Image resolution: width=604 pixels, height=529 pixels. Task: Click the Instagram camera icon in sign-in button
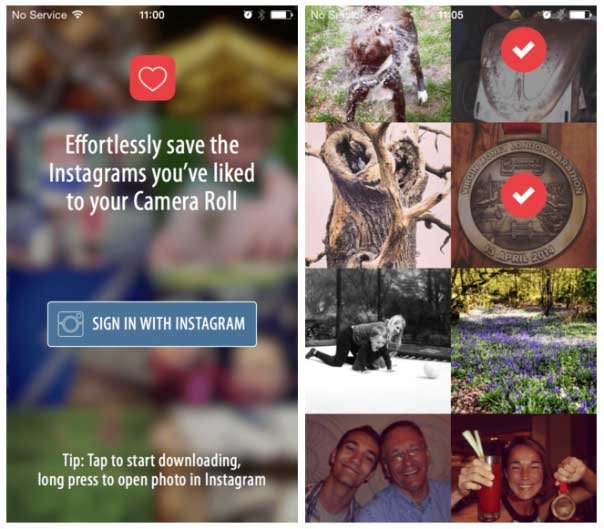click(x=70, y=324)
